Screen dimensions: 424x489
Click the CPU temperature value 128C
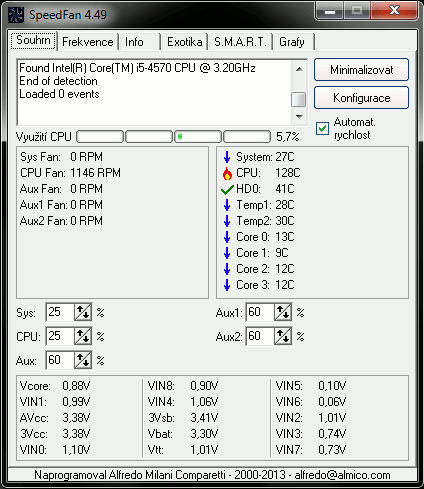(288, 173)
